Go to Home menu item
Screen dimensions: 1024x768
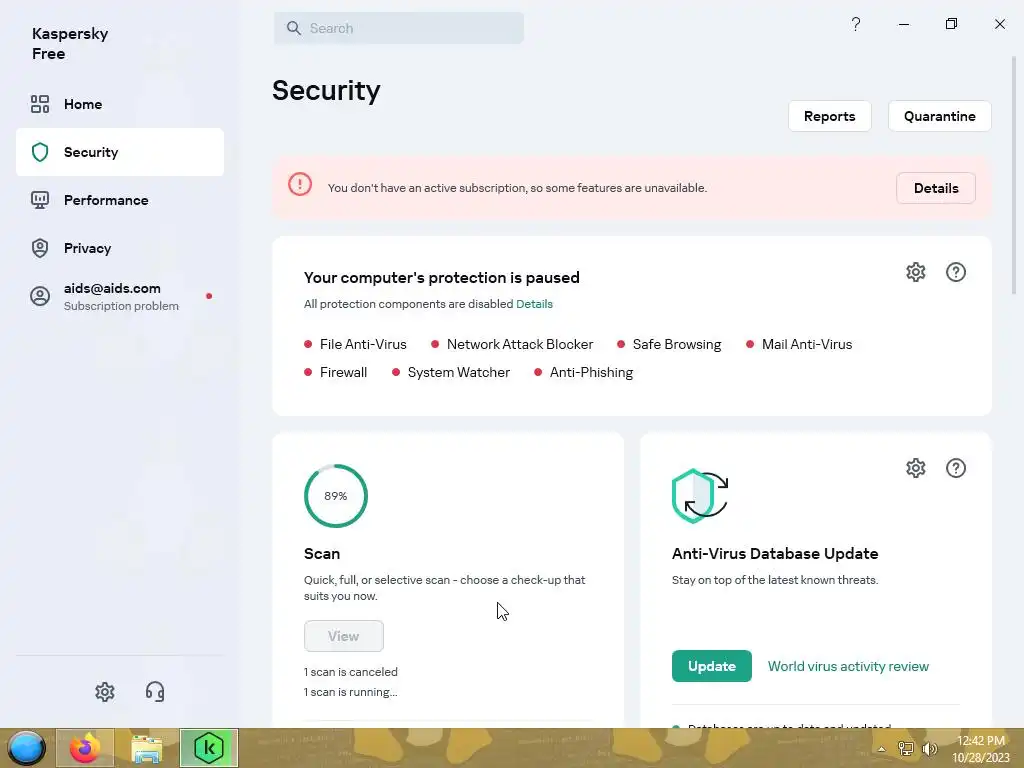coord(120,104)
